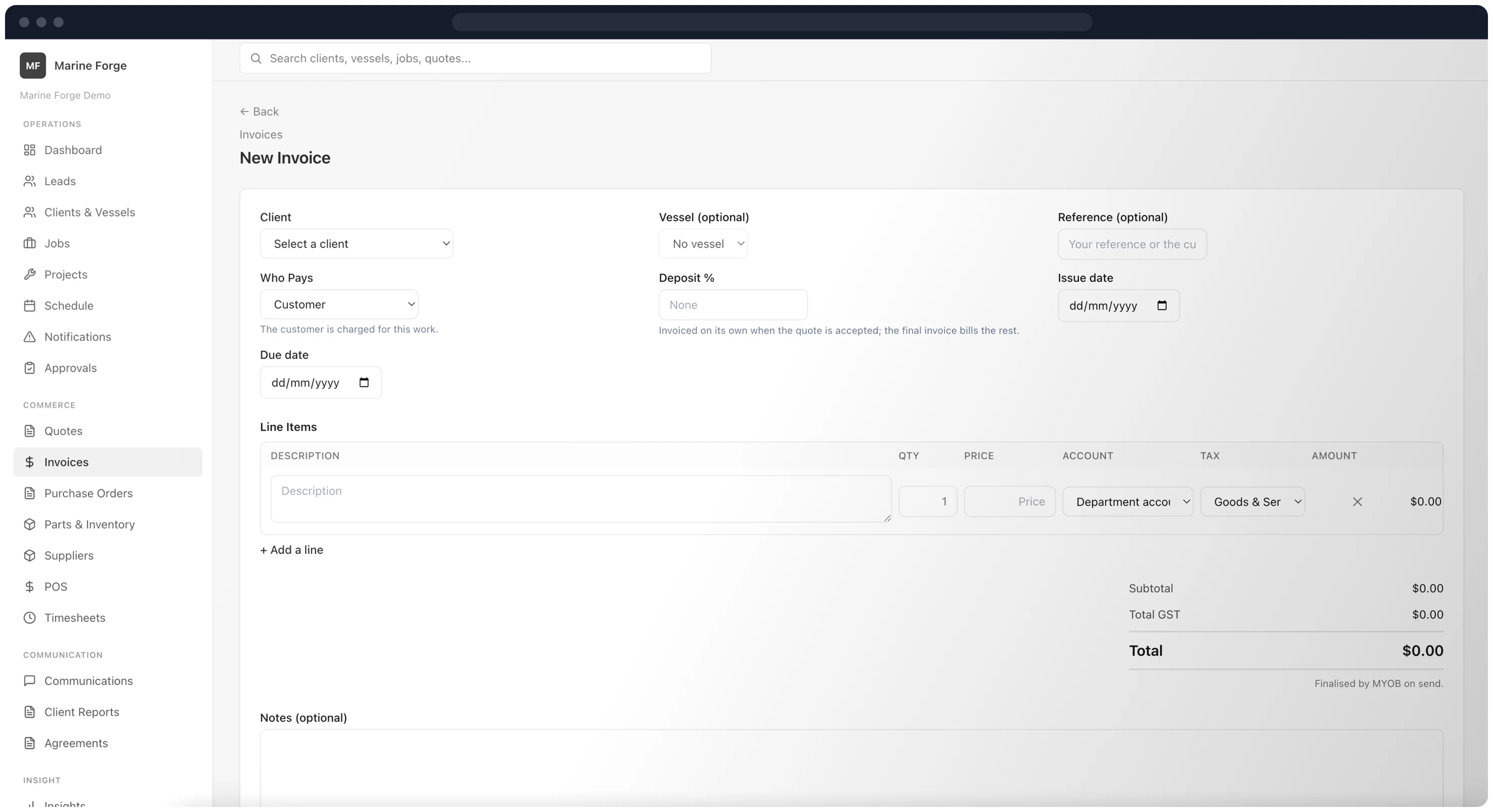The width and height of the screenshot is (1493, 812).
Task: Click the Reference (optional) input field
Action: point(1132,245)
